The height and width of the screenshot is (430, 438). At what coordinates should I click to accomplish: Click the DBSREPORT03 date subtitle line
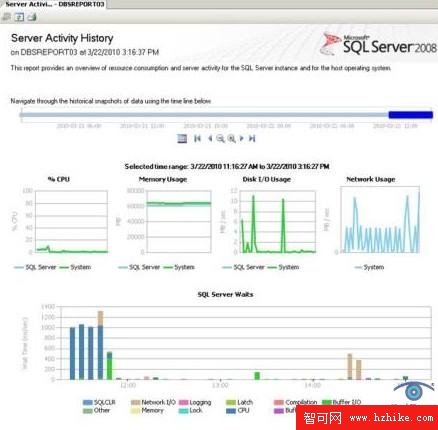pos(85,52)
